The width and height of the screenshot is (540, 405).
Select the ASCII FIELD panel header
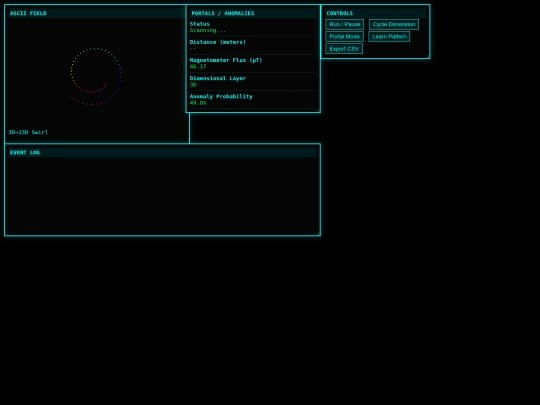[96, 13]
